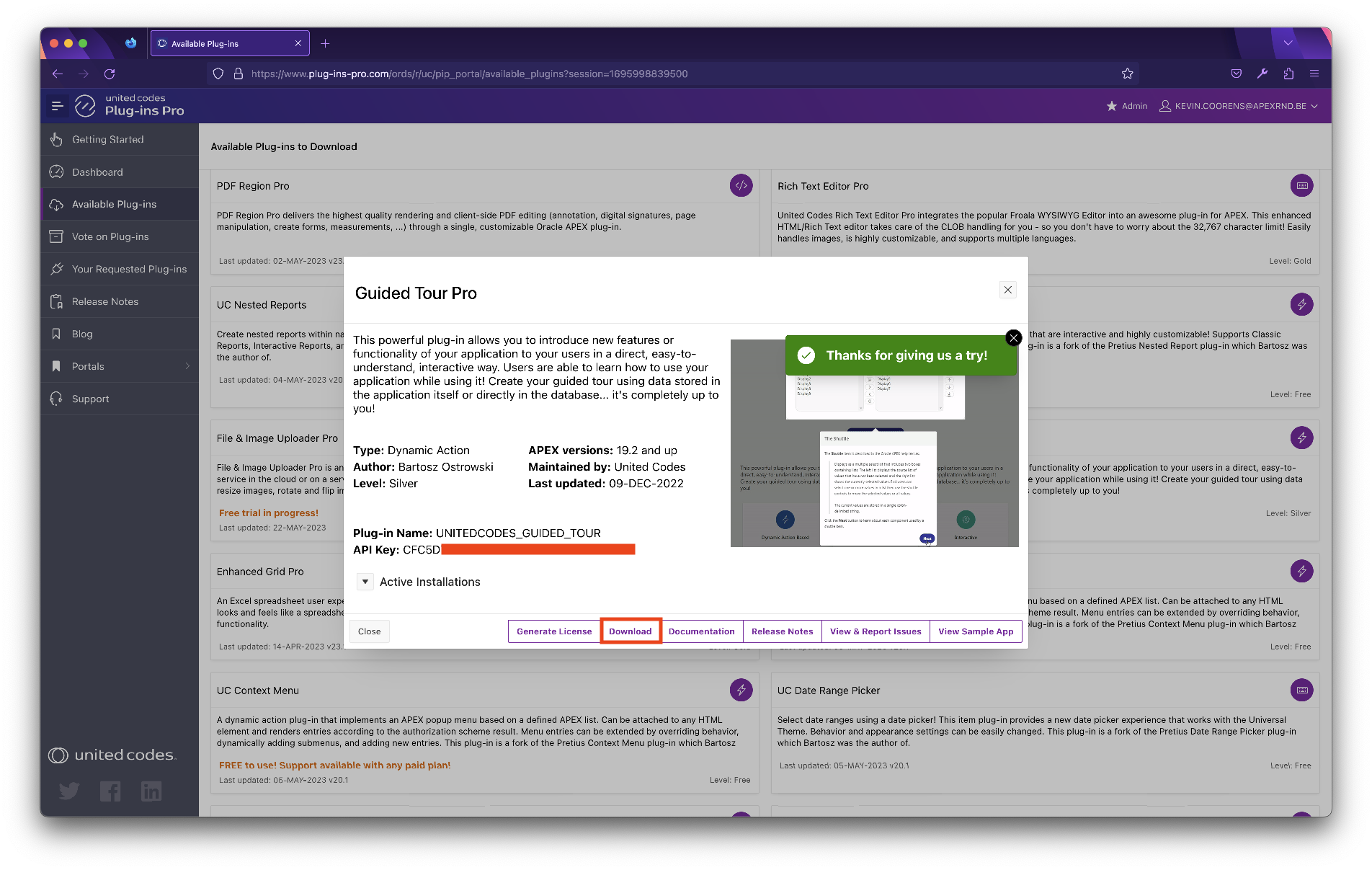Open the list all tabs dropdown

tap(1288, 43)
